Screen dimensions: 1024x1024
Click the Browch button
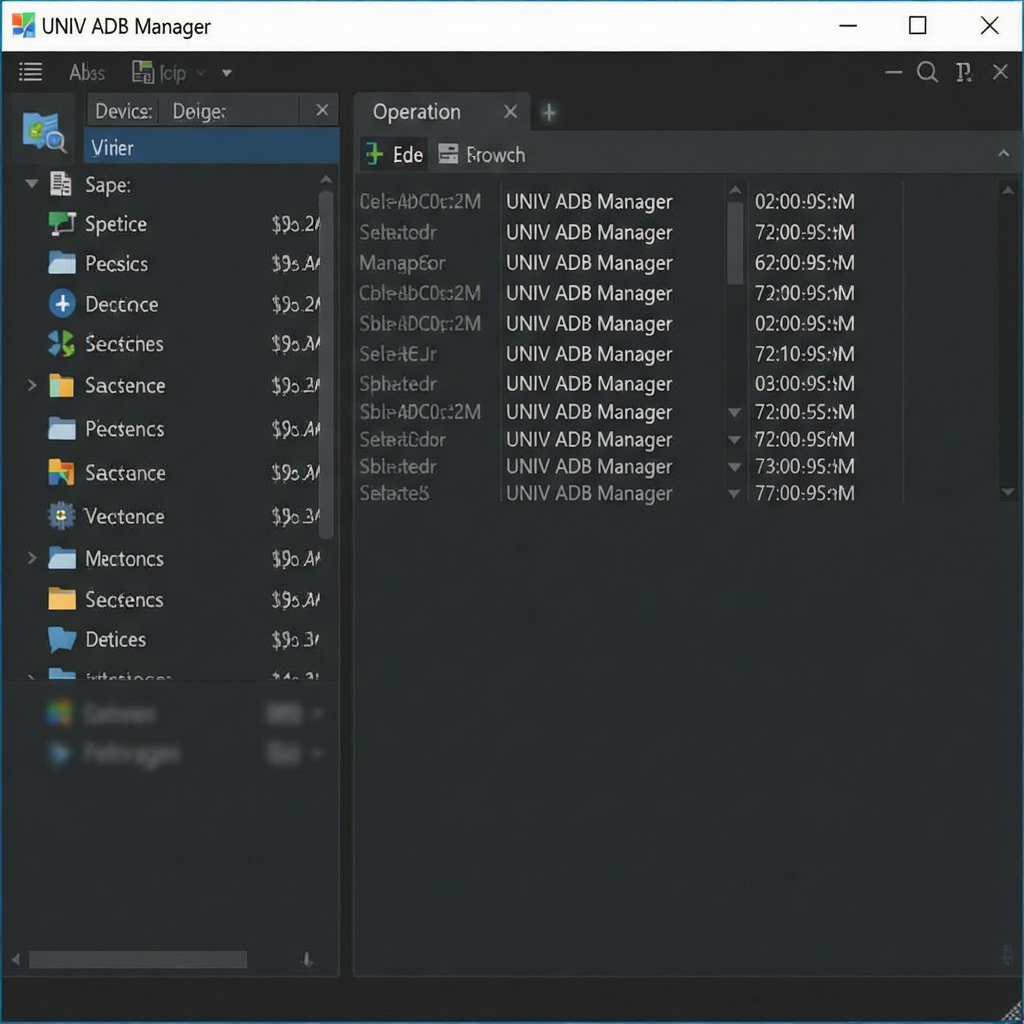coord(481,155)
